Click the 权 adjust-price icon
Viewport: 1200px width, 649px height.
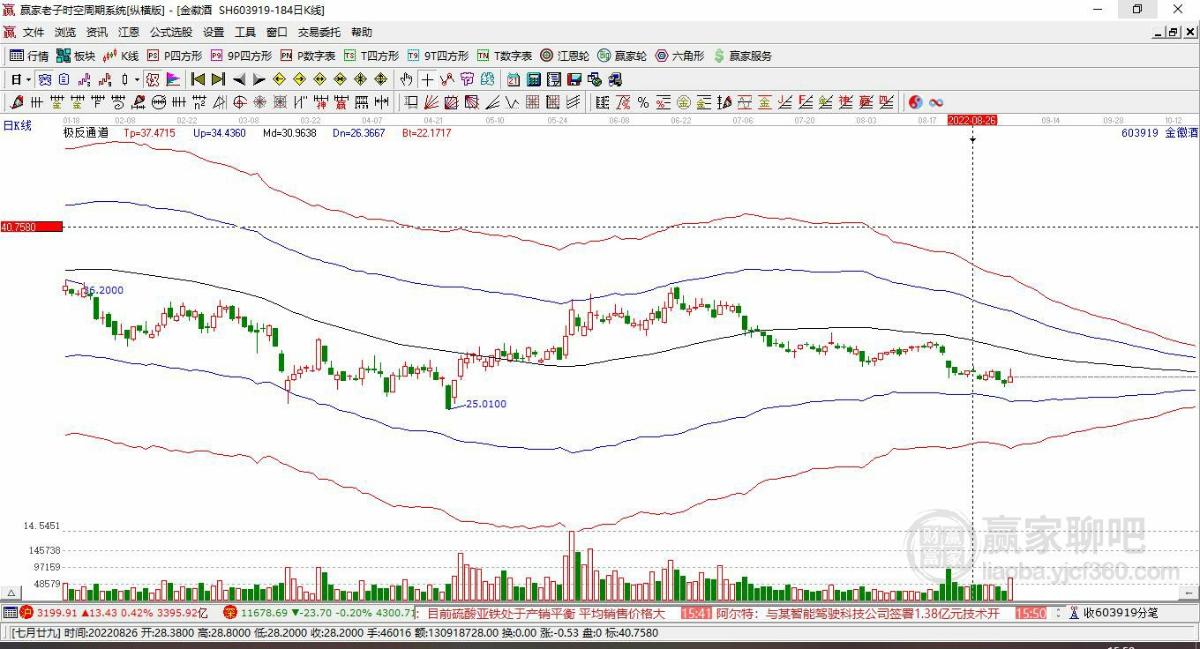[153, 79]
